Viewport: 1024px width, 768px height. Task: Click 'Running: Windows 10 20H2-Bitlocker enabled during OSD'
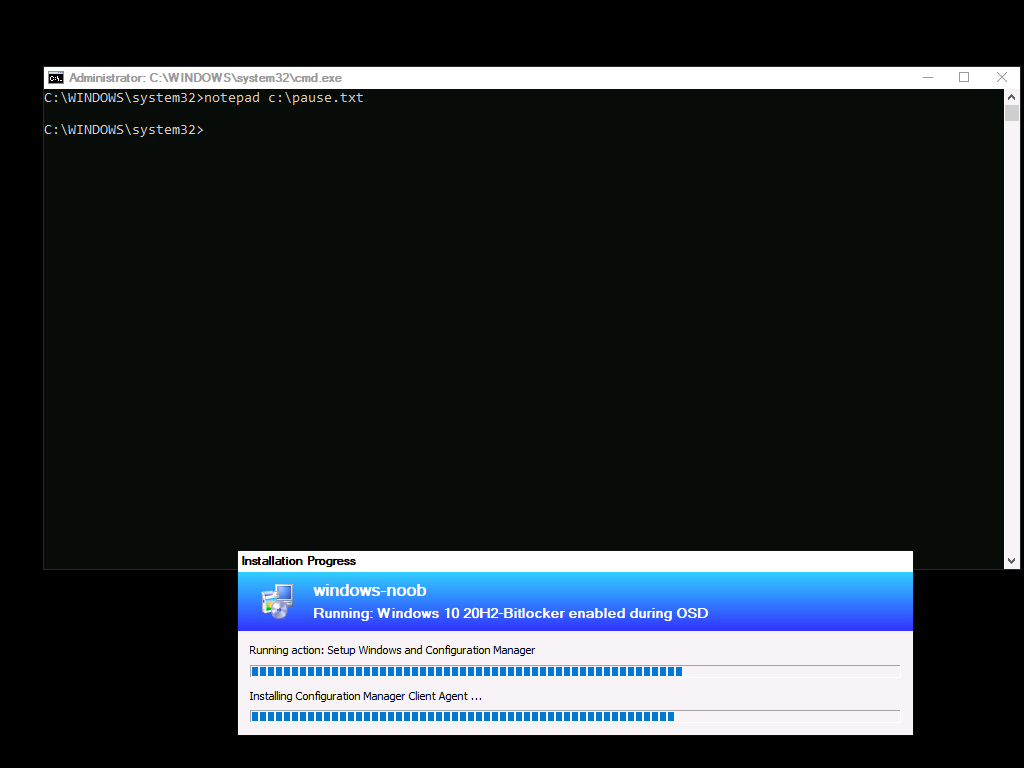coord(511,613)
